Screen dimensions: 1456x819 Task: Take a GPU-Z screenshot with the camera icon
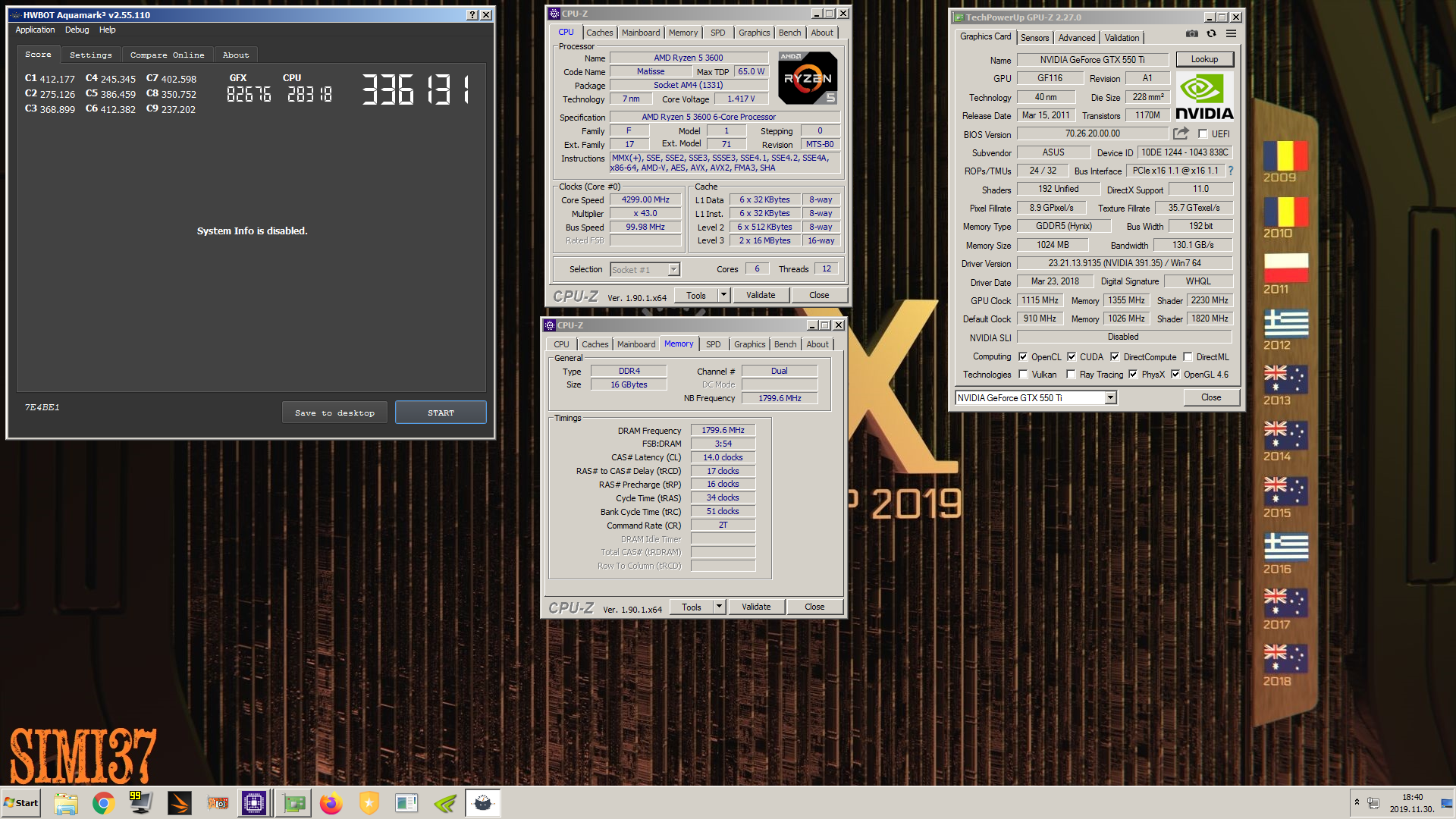[1192, 34]
